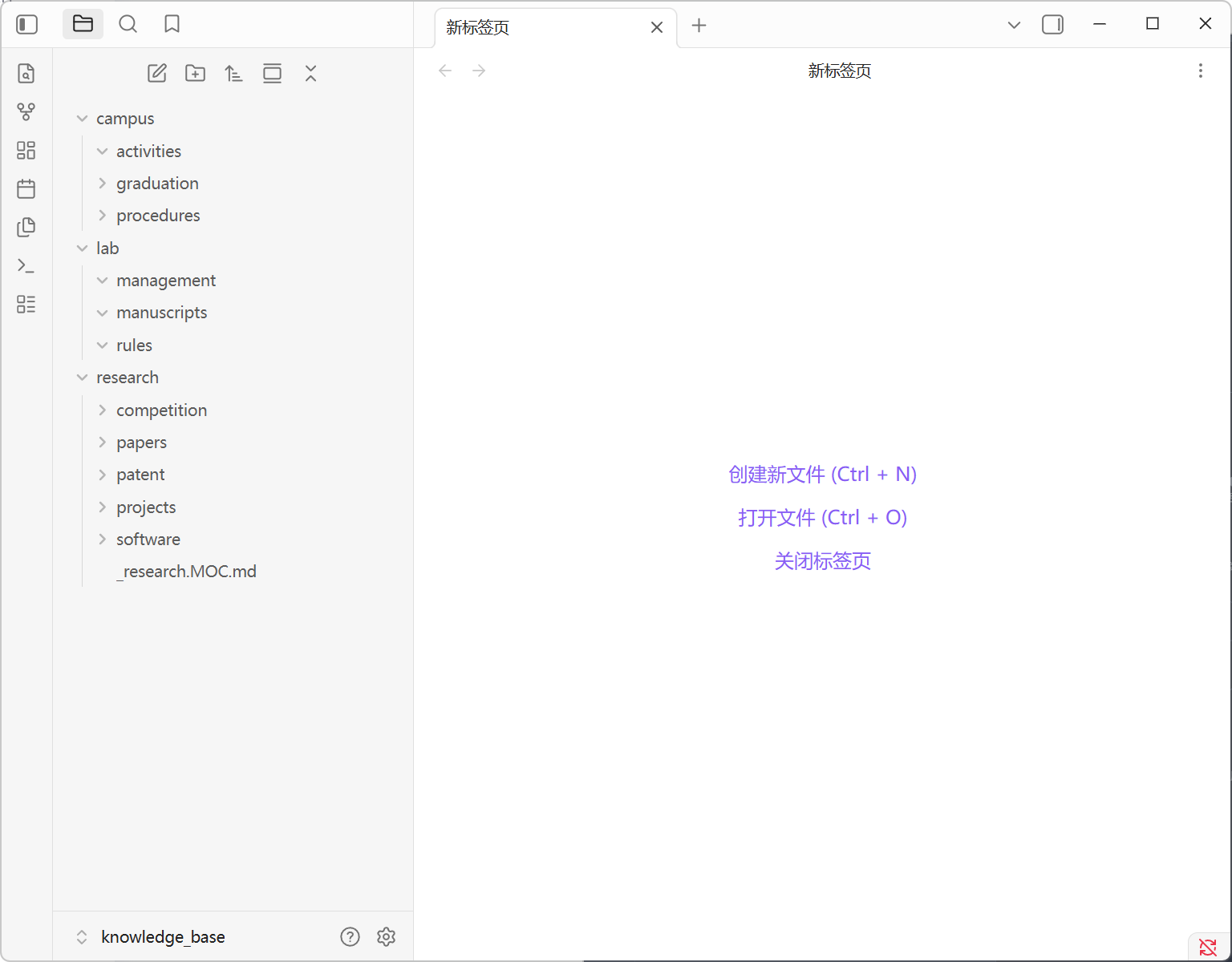Click the bottom list-style ribbon icon
This screenshot has width=1232, height=962.
(x=26, y=304)
